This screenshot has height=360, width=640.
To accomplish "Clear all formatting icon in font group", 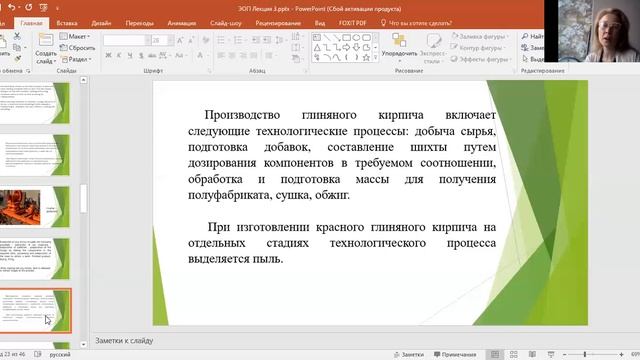I will click(x=206, y=40).
